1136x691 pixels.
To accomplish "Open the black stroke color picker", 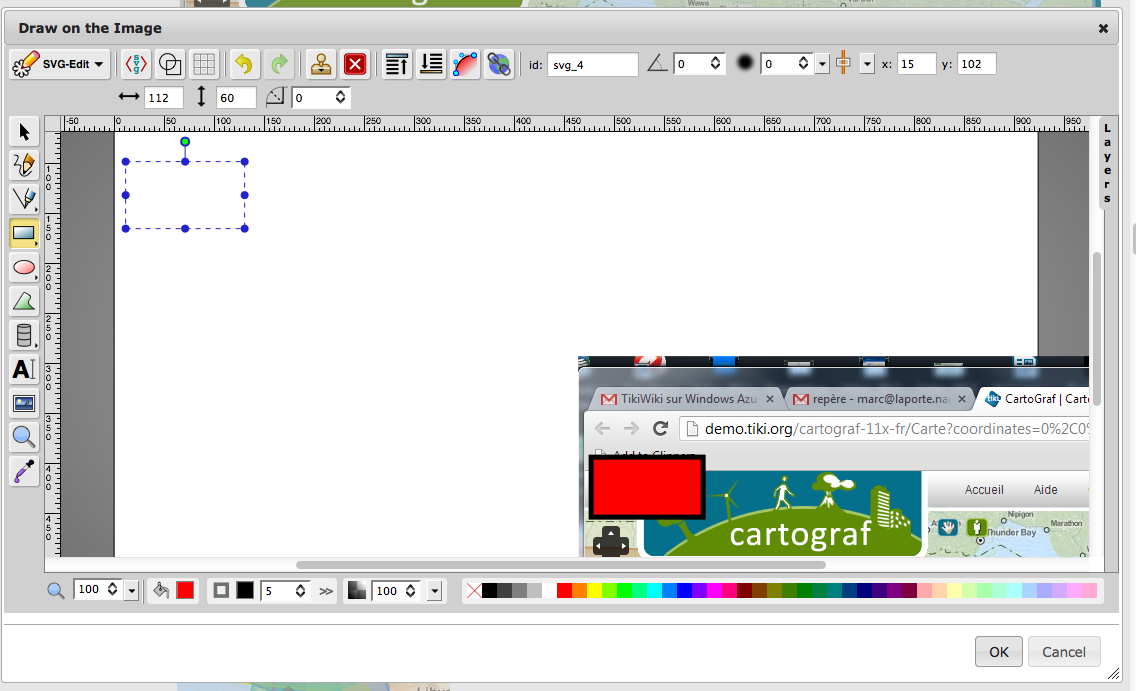I will (245, 590).
